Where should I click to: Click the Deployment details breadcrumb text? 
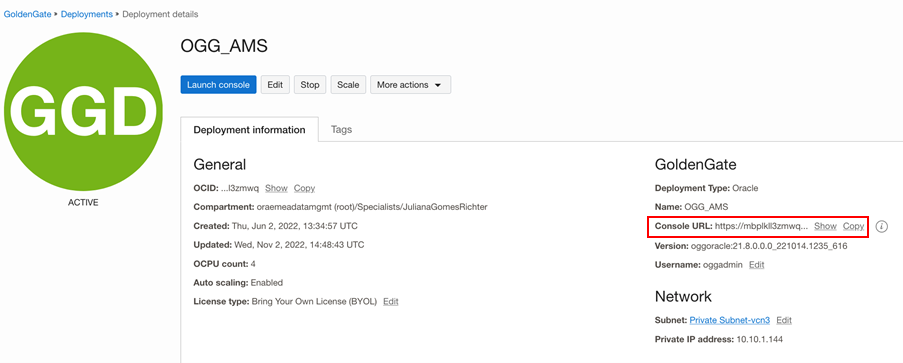[160, 14]
